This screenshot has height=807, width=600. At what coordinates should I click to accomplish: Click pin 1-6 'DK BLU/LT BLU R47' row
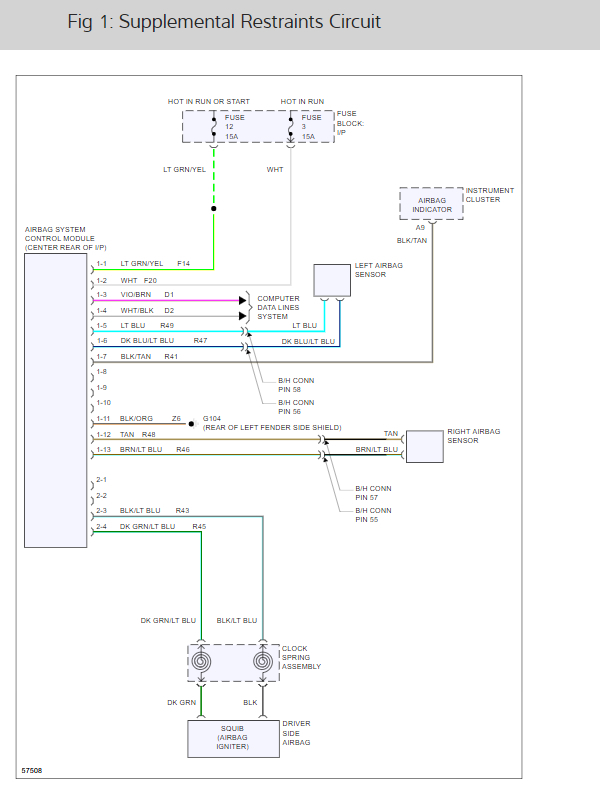point(152,341)
